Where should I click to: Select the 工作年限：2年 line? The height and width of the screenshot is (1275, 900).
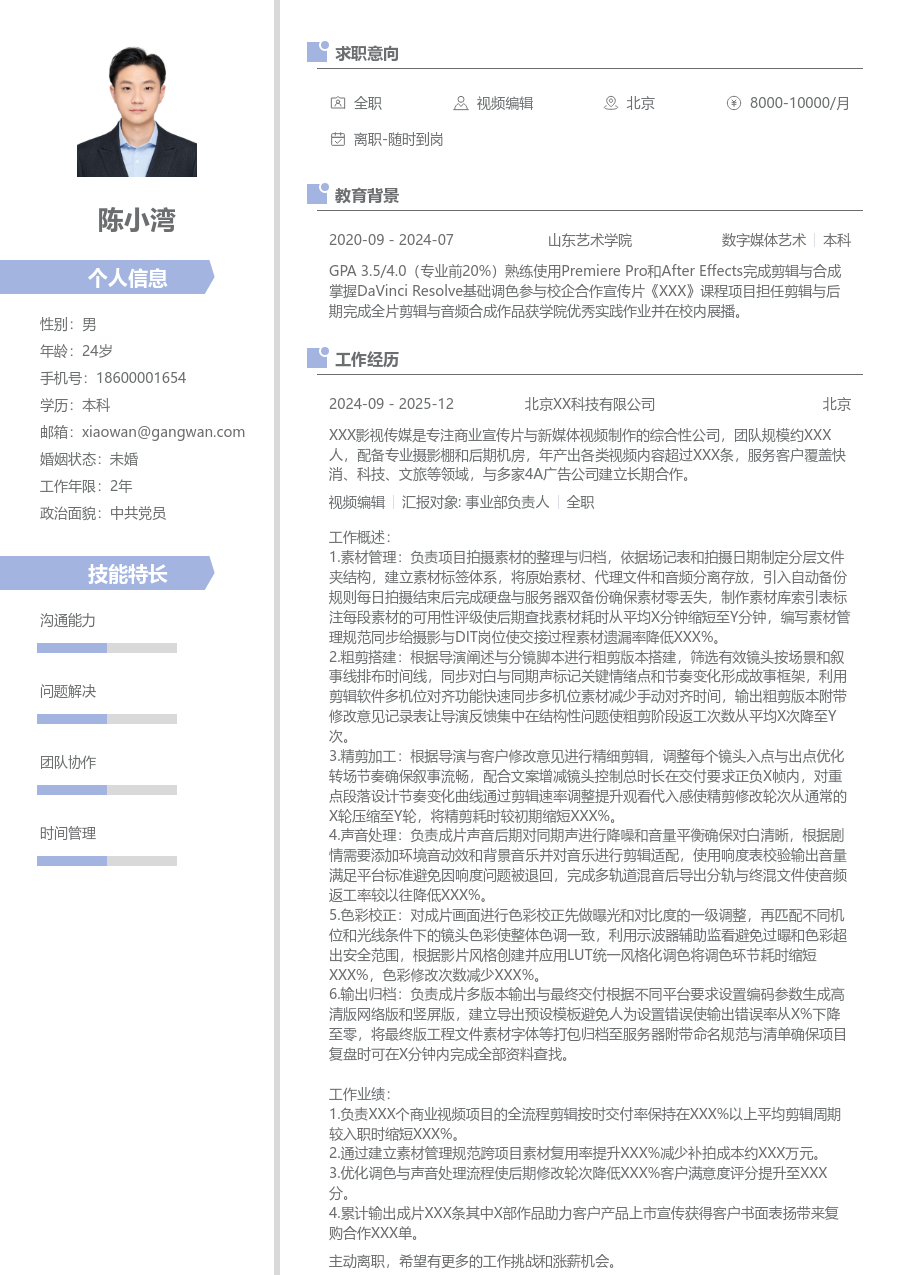pos(86,486)
